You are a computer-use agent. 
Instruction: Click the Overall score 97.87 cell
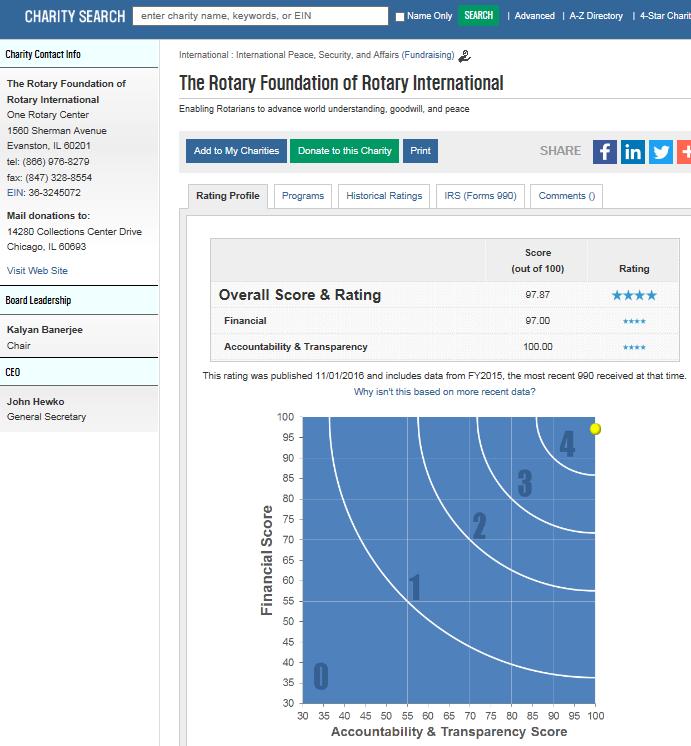(537, 295)
